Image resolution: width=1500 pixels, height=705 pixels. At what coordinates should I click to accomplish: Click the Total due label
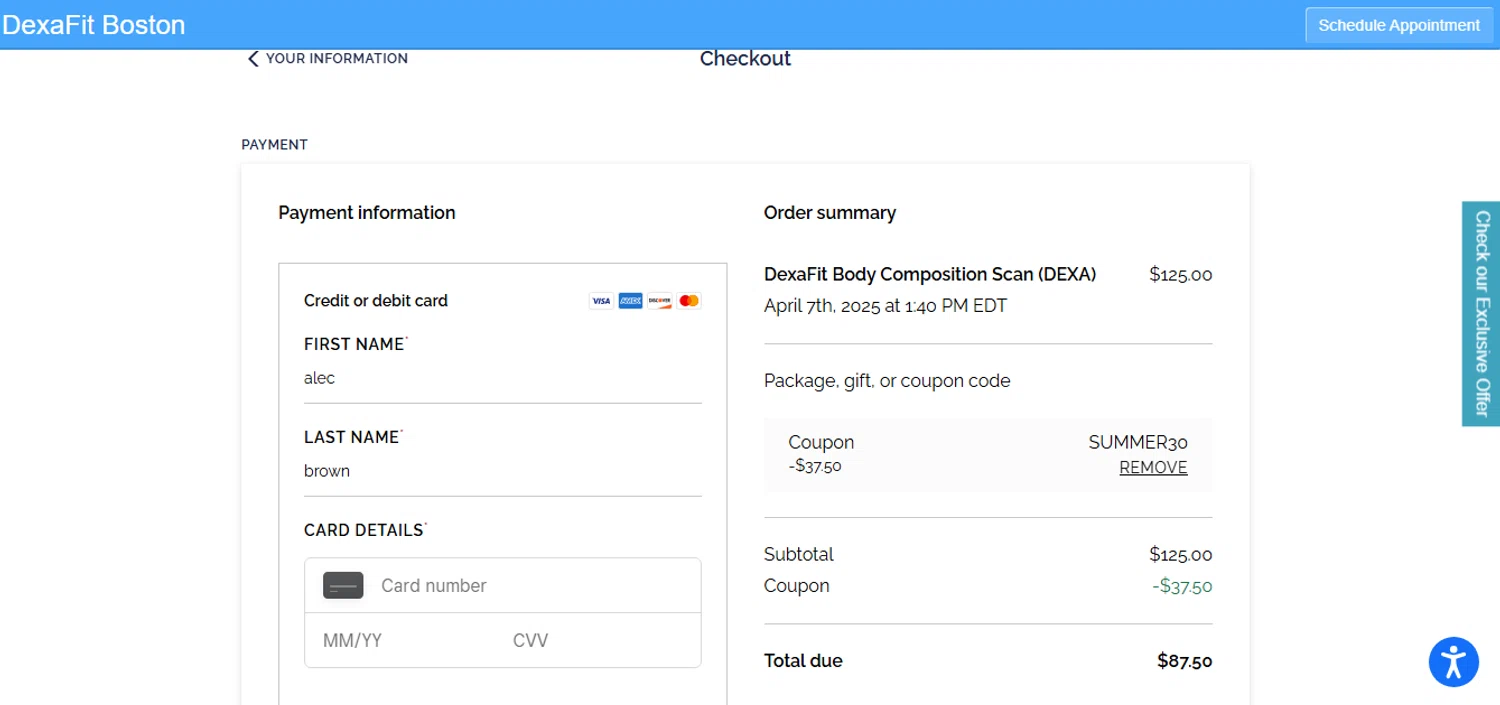[803, 661]
